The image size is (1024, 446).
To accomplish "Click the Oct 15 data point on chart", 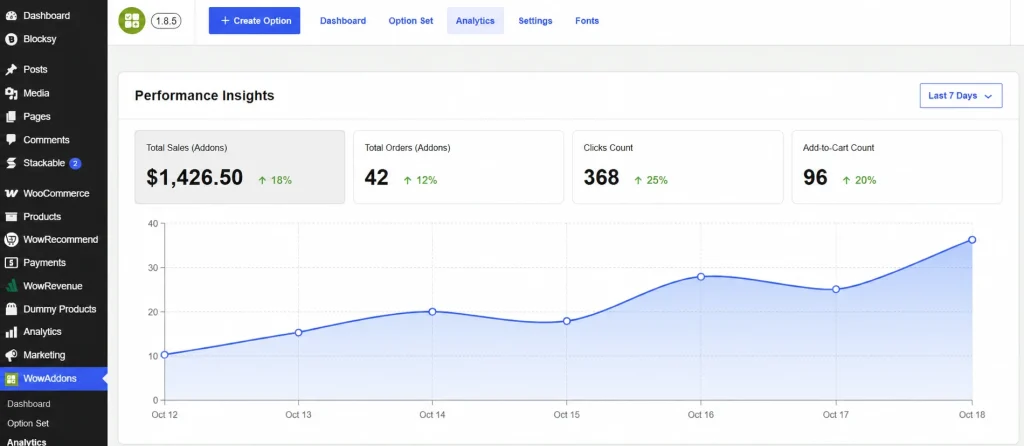I will [x=567, y=321].
